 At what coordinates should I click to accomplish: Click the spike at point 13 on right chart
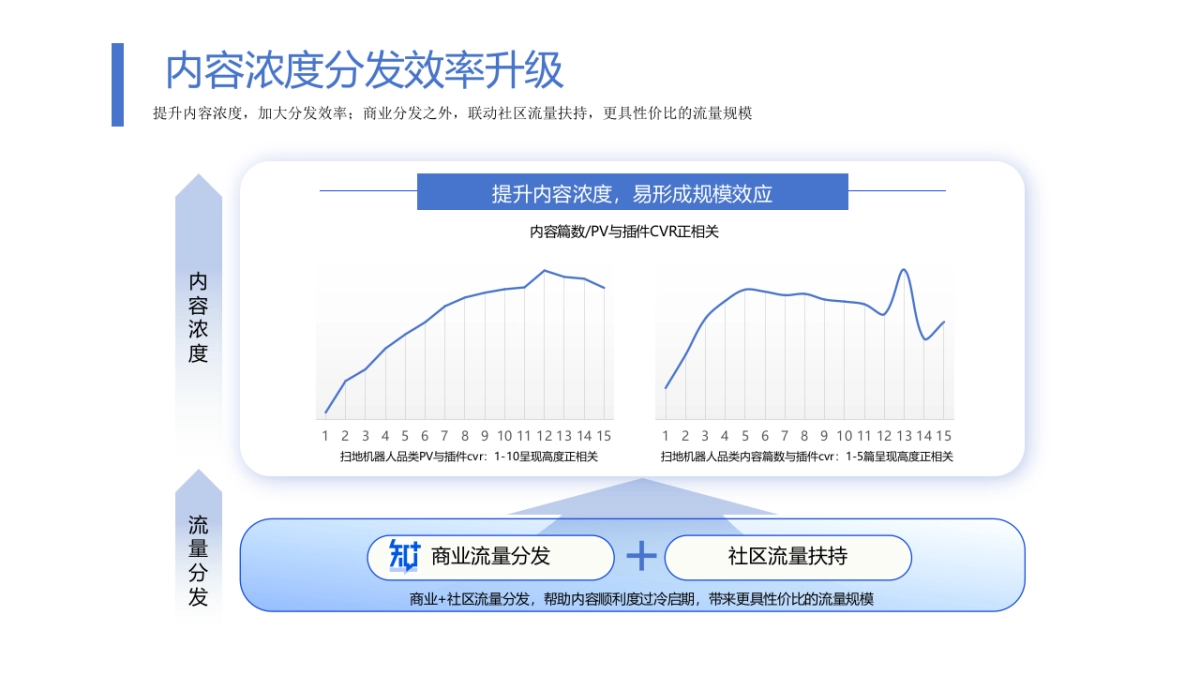(x=905, y=272)
